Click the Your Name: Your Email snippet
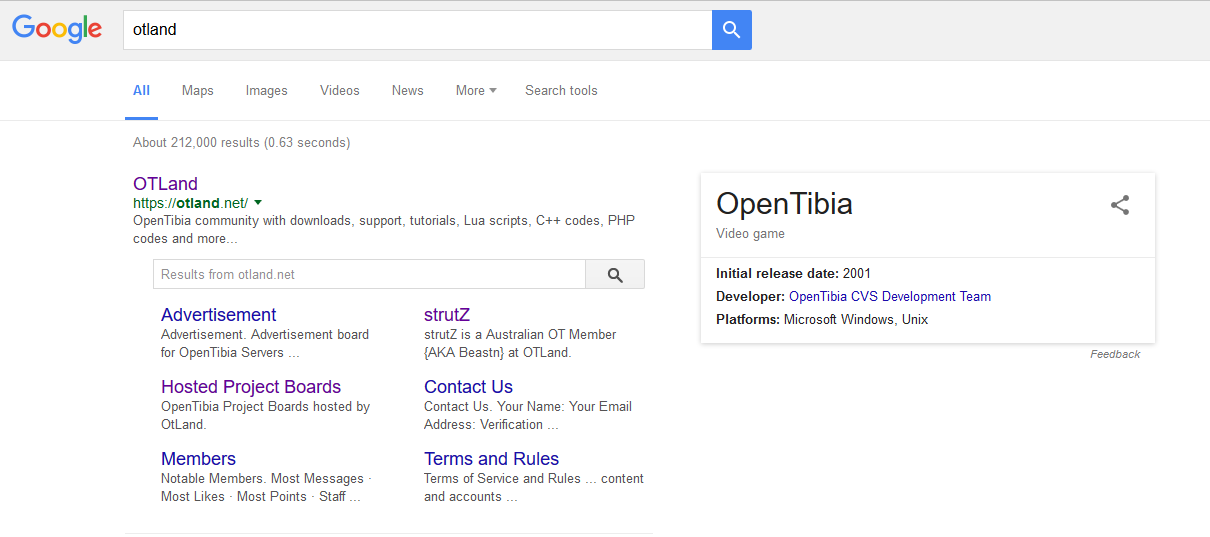Screen dimensions: 1210x537 [x=528, y=415]
